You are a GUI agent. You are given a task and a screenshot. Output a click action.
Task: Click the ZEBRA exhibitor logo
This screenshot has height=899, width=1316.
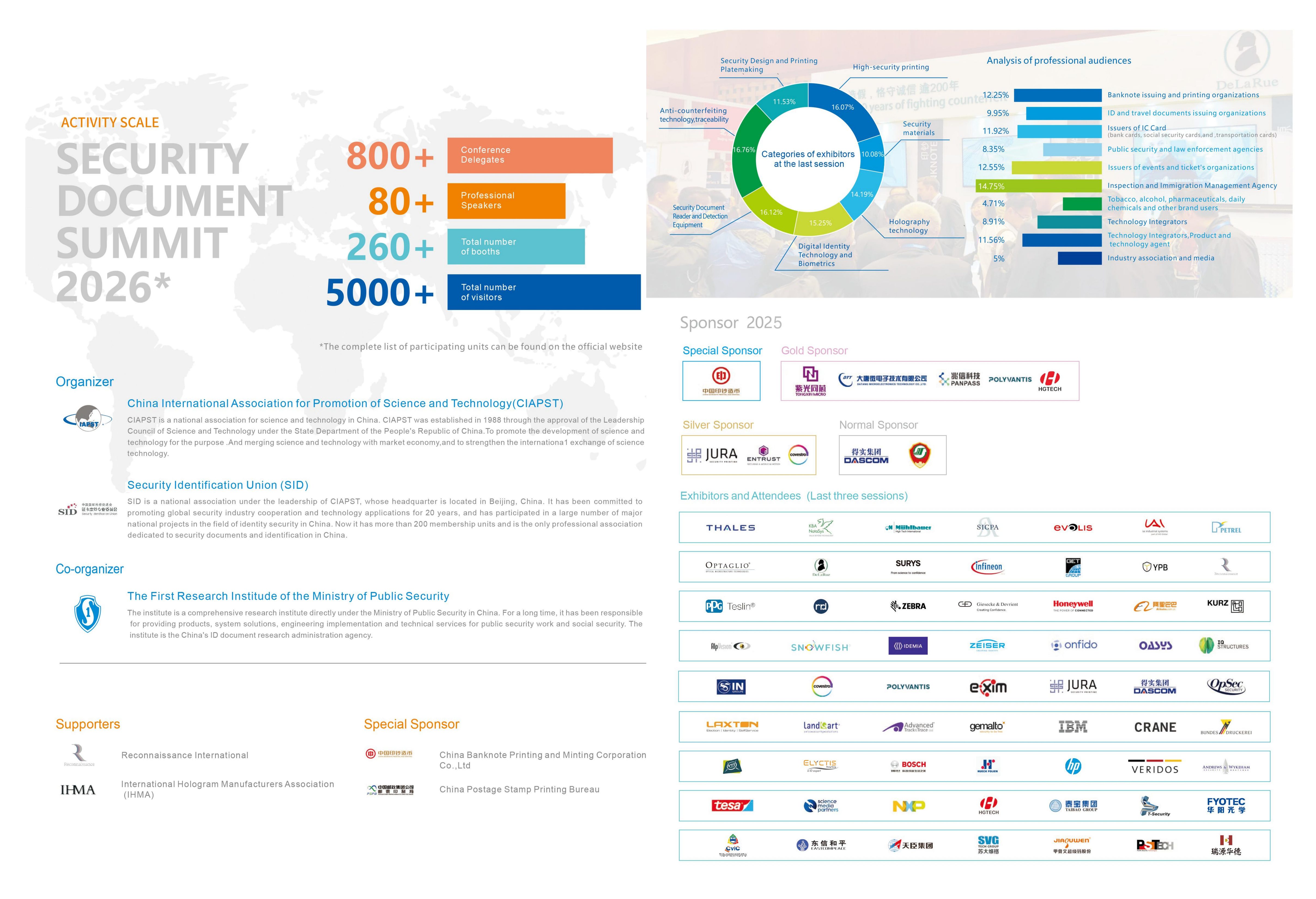tap(908, 606)
